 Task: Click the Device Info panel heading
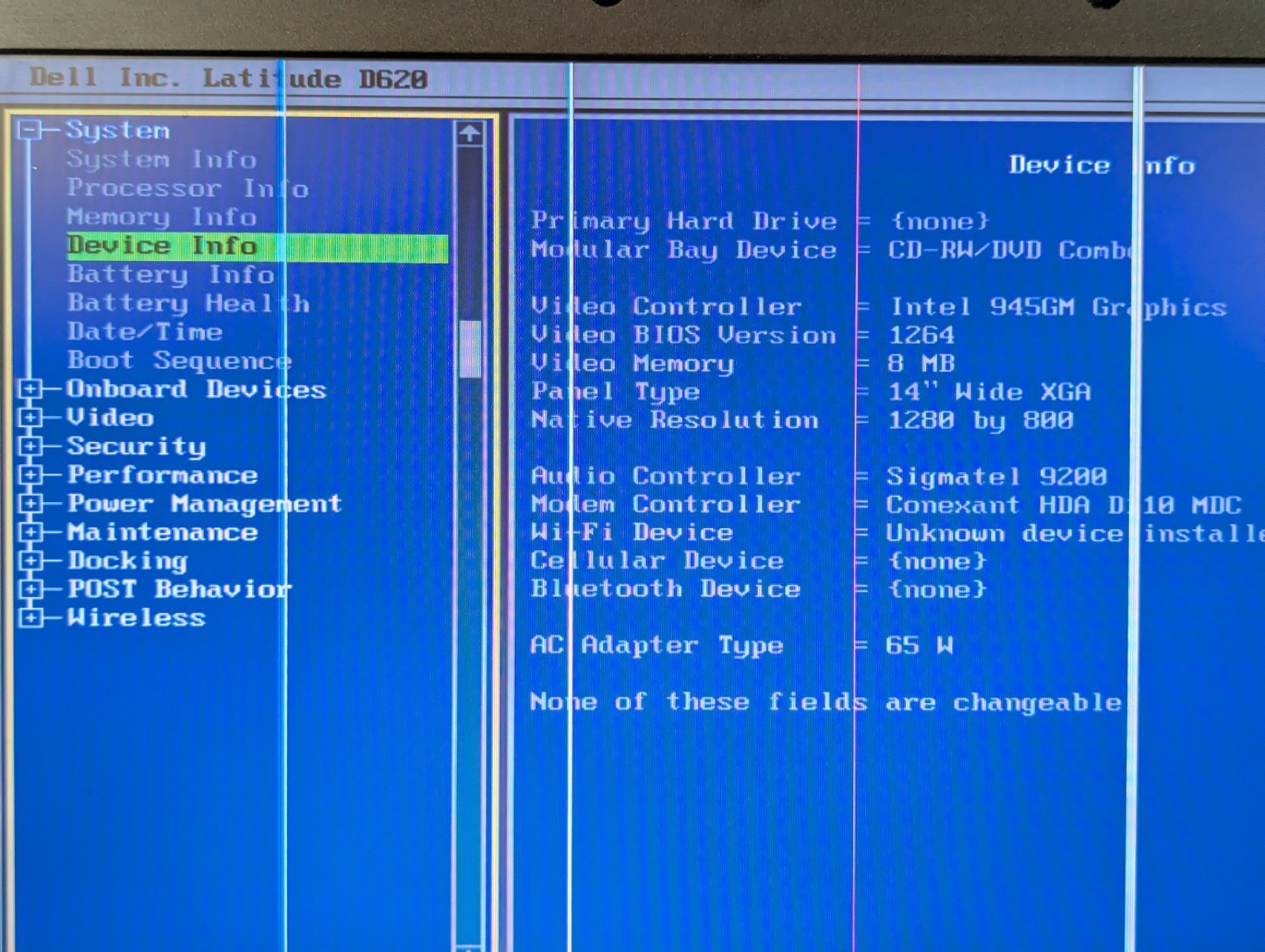pyautogui.click(x=1102, y=165)
